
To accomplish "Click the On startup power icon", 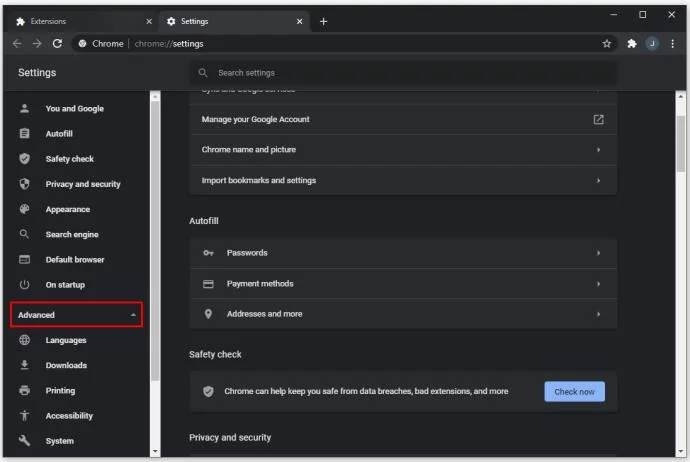I will pyautogui.click(x=25, y=285).
